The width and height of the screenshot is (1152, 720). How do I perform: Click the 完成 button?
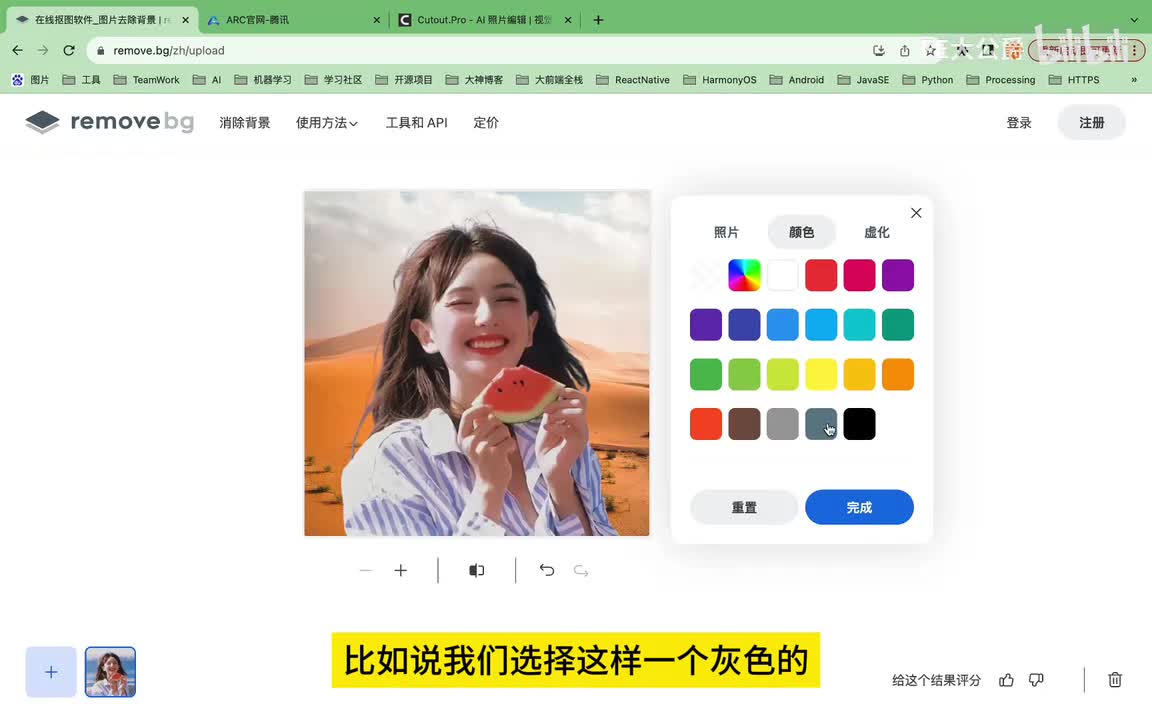pos(859,507)
